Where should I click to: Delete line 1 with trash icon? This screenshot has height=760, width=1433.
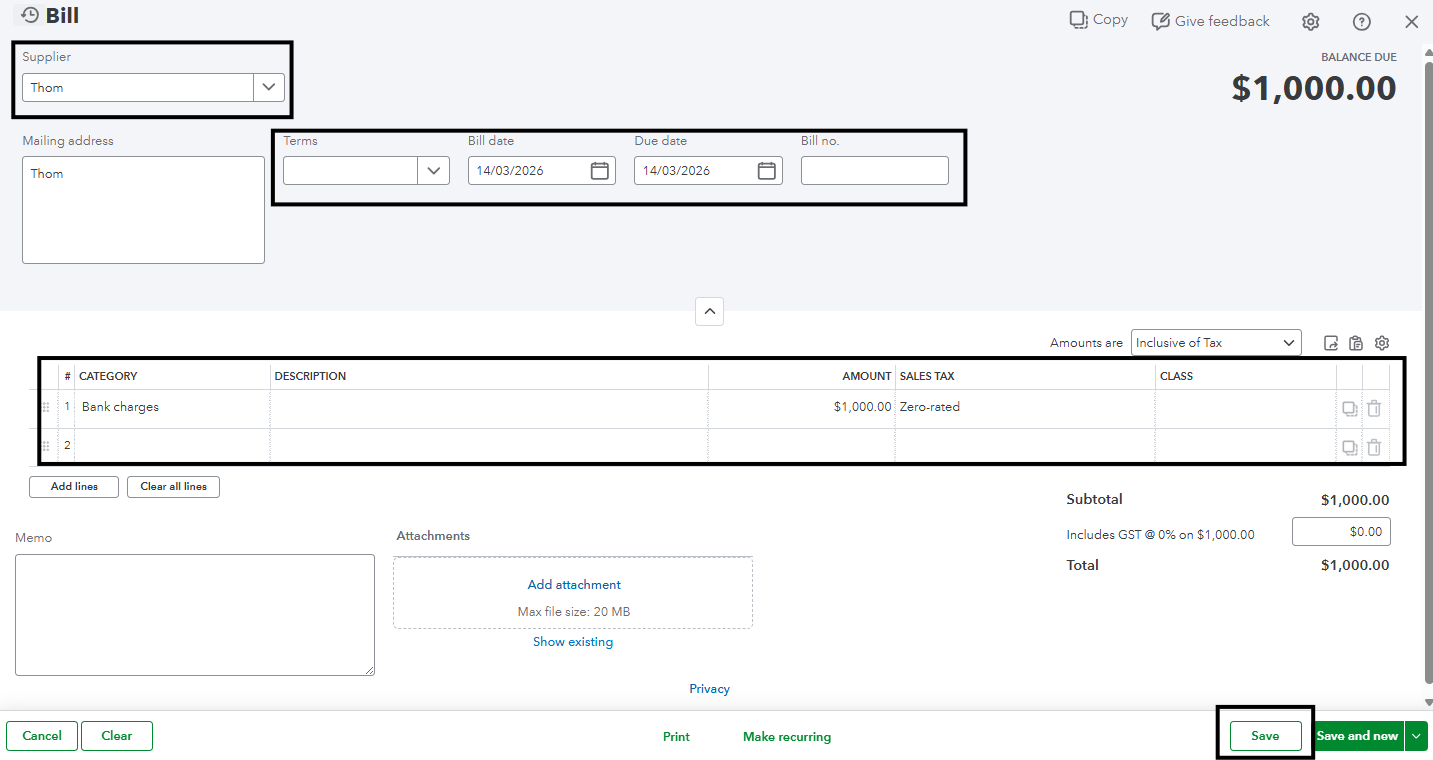(x=1374, y=408)
